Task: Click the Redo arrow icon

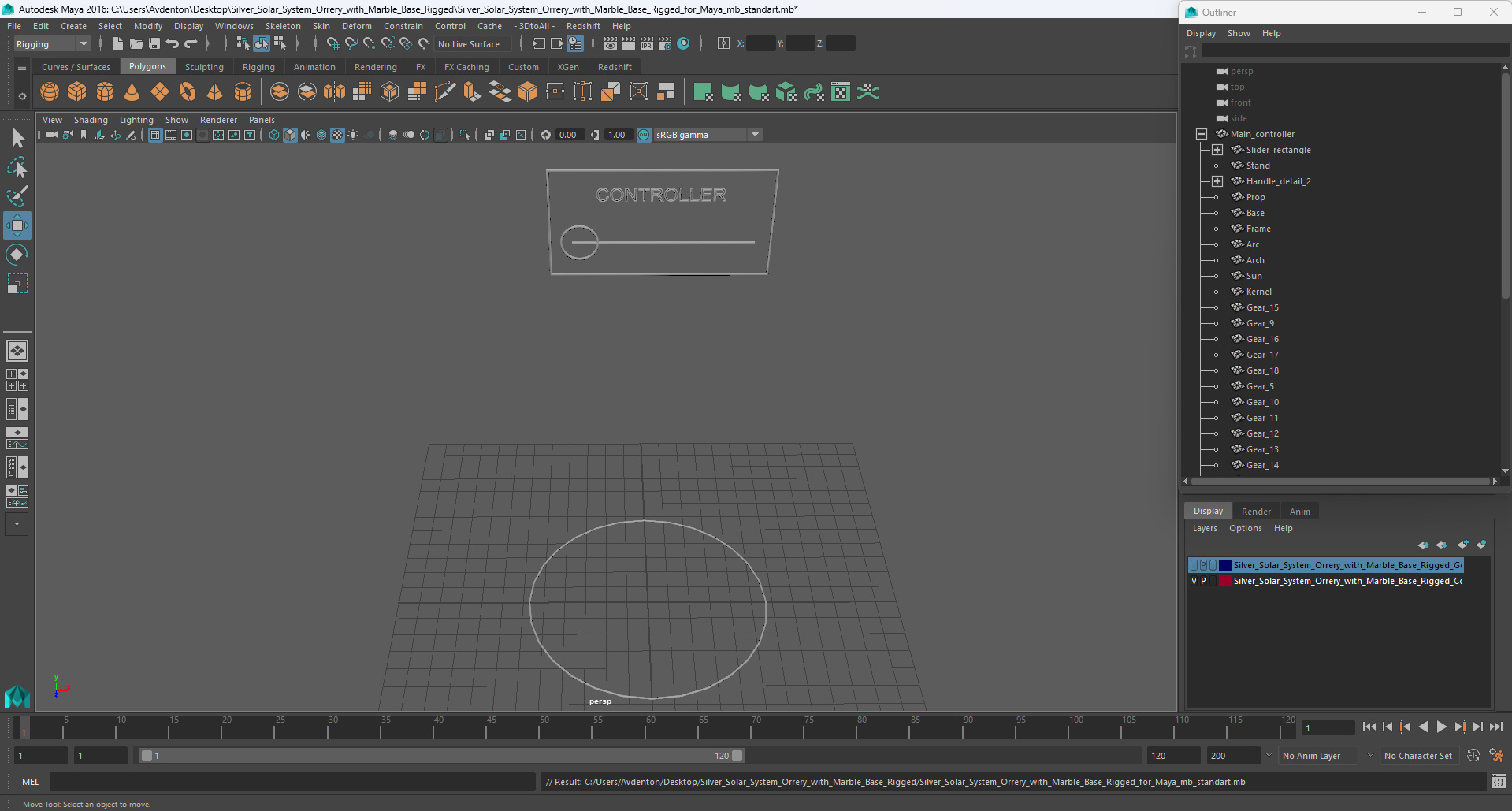Action: 191,44
